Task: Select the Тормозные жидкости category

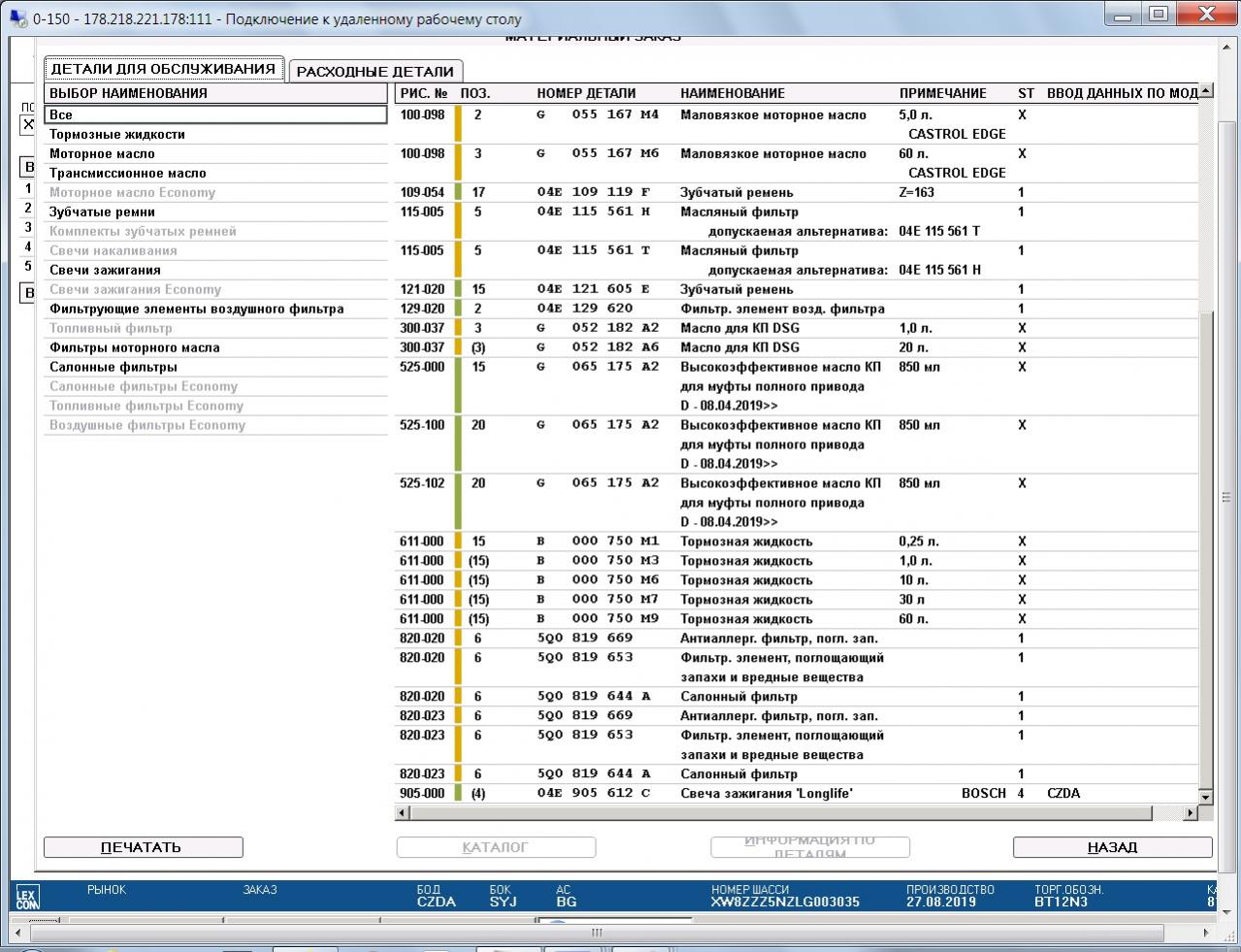Action: coord(215,134)
